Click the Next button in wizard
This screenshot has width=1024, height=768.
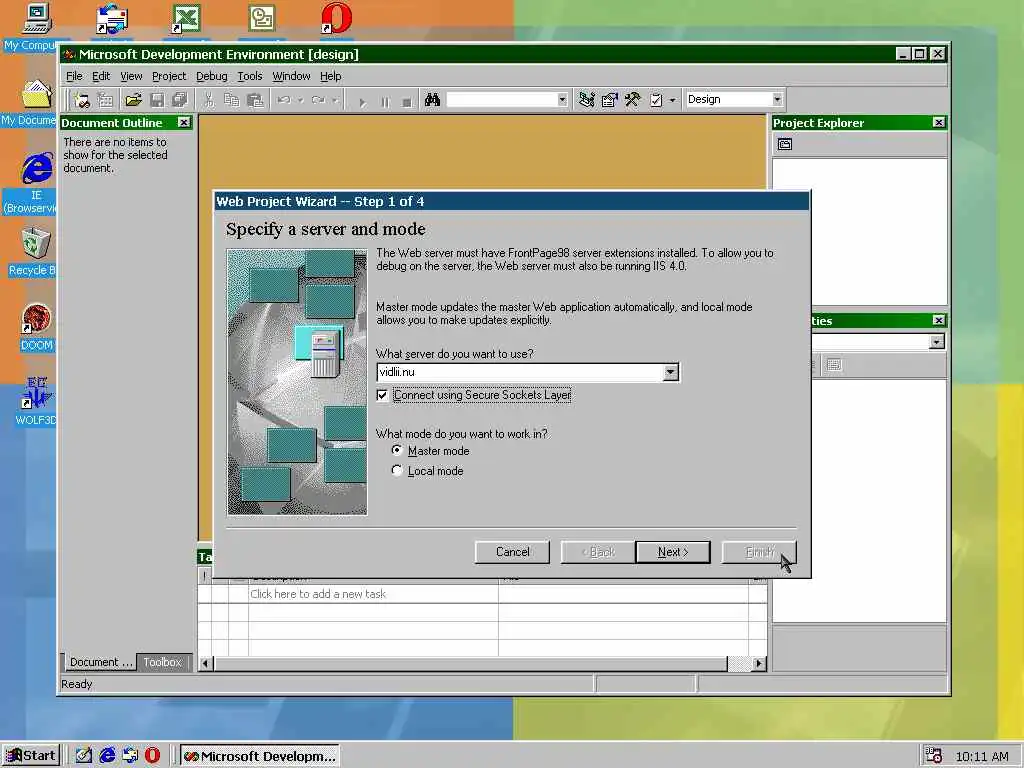coord(673,552)
